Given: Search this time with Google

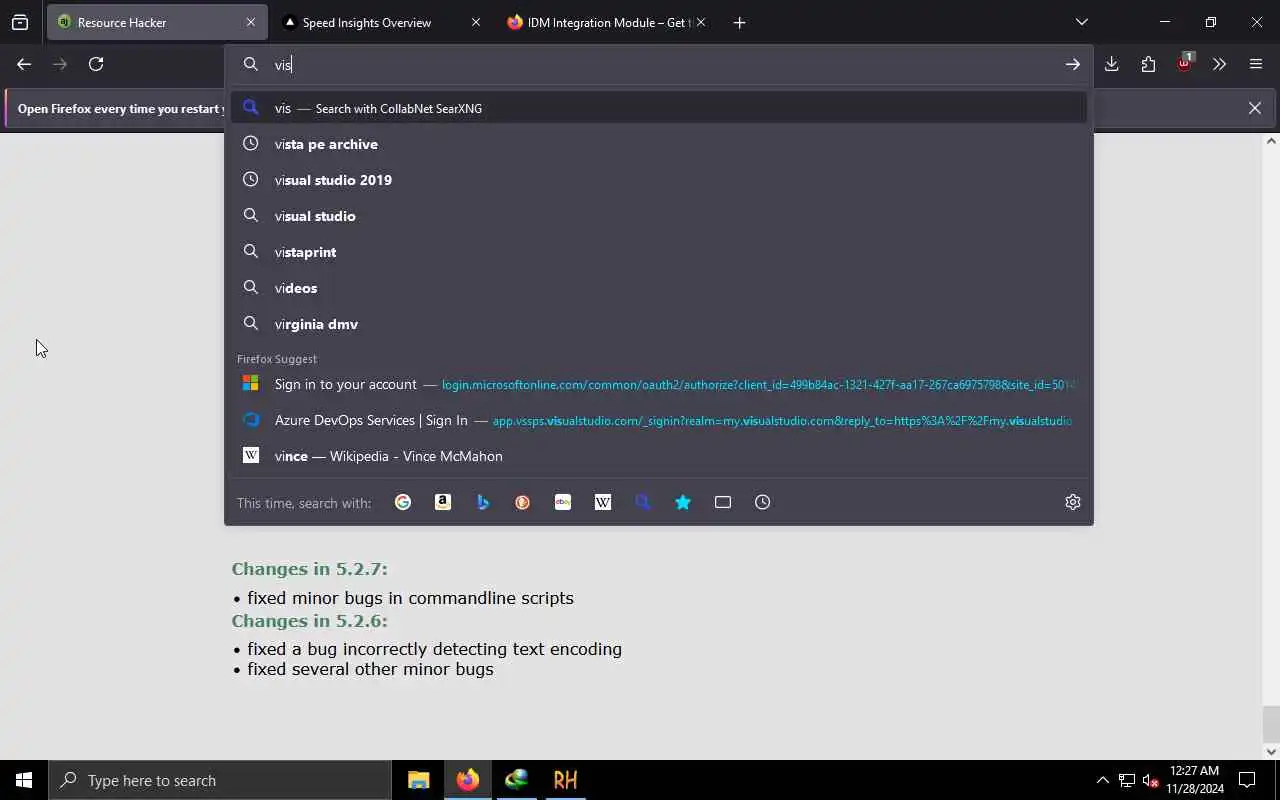Looking at the screenshot, I should pos(403,502).
